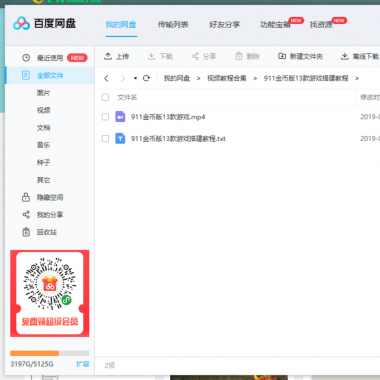This screenshot has height=380, width=380.
Task: Navigate to 我的网盘 in breadcrumb
Action: [177, 78]
